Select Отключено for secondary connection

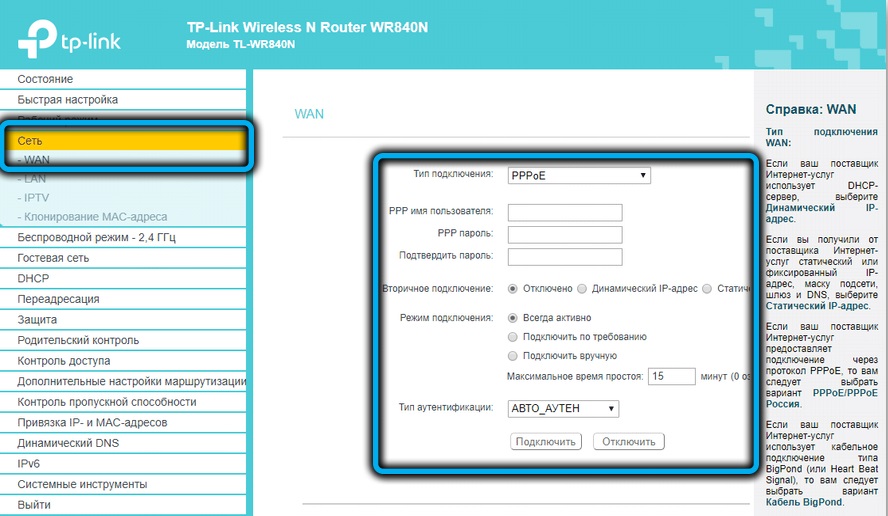click(513, 289)
